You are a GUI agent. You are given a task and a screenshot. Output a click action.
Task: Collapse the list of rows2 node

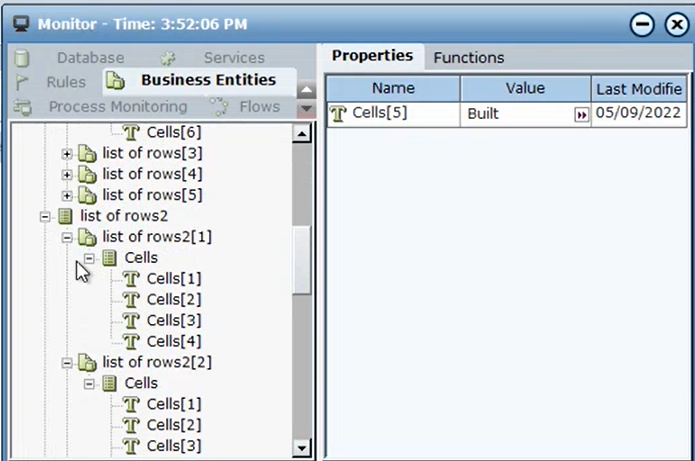[44, 216]
